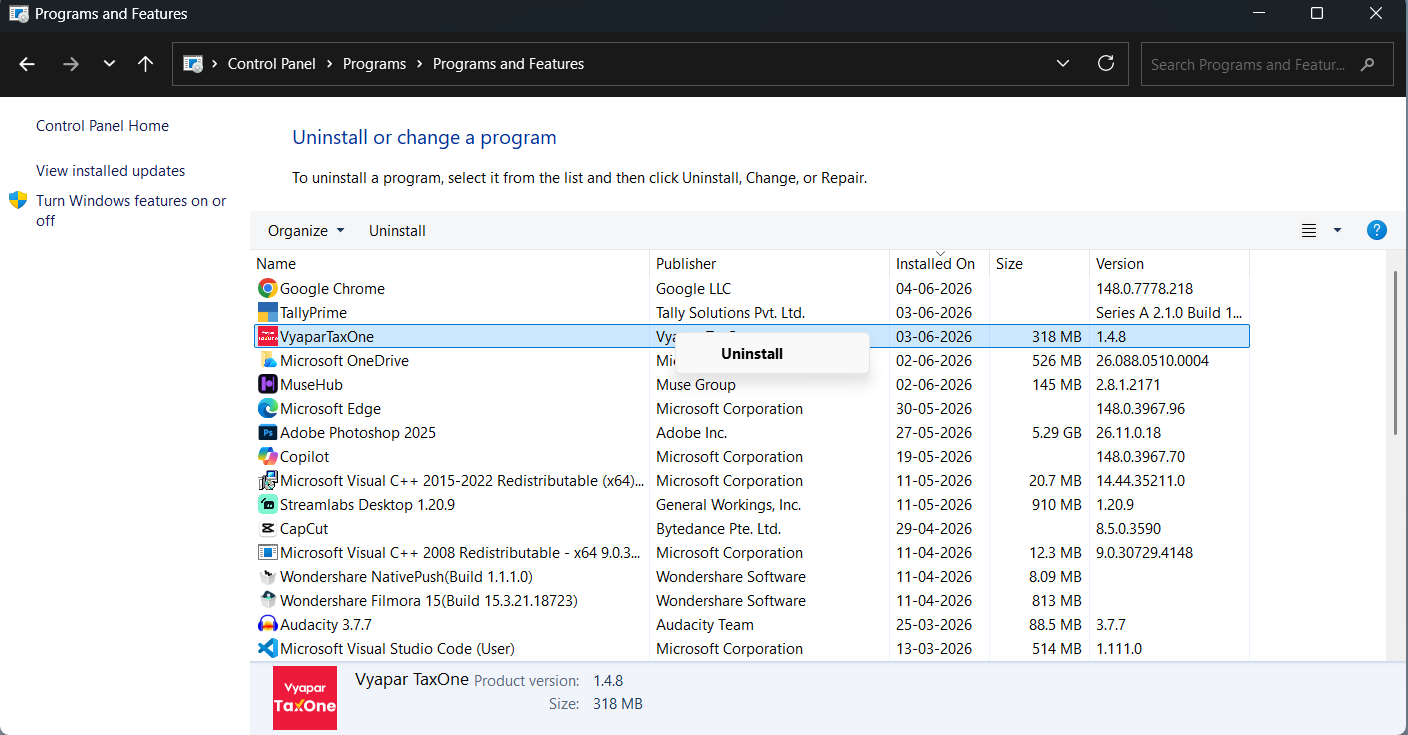
Task: Change the view using the view icon
Action: [x=1309, y=231]
